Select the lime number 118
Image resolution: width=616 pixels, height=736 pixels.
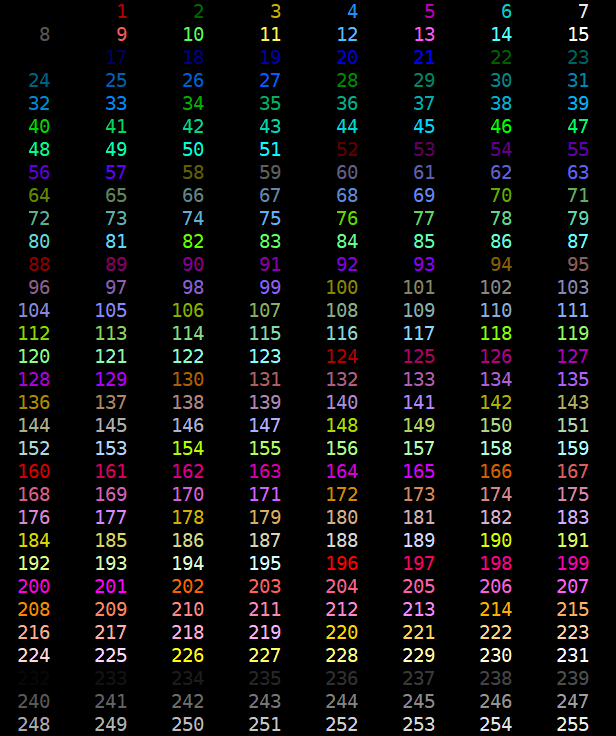[496, 333]
